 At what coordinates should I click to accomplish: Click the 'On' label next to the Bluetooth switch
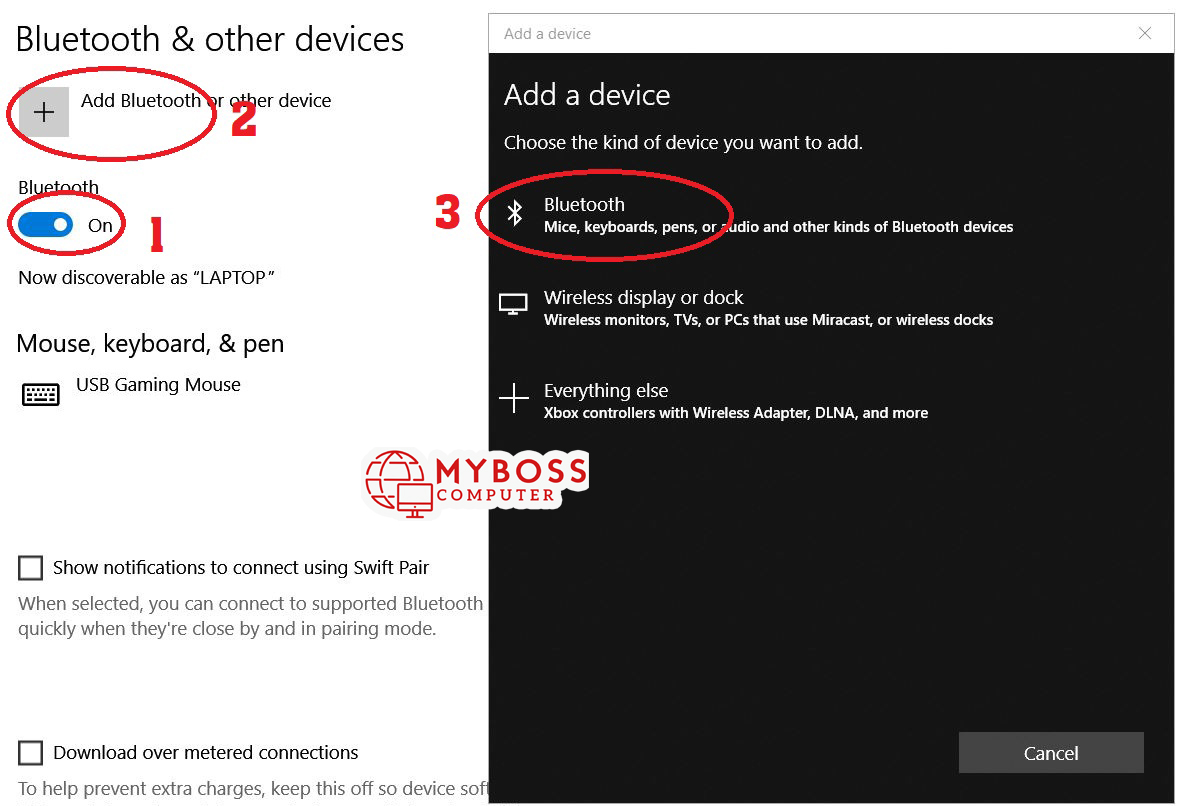pyautogui.click(x=100, y=226)
